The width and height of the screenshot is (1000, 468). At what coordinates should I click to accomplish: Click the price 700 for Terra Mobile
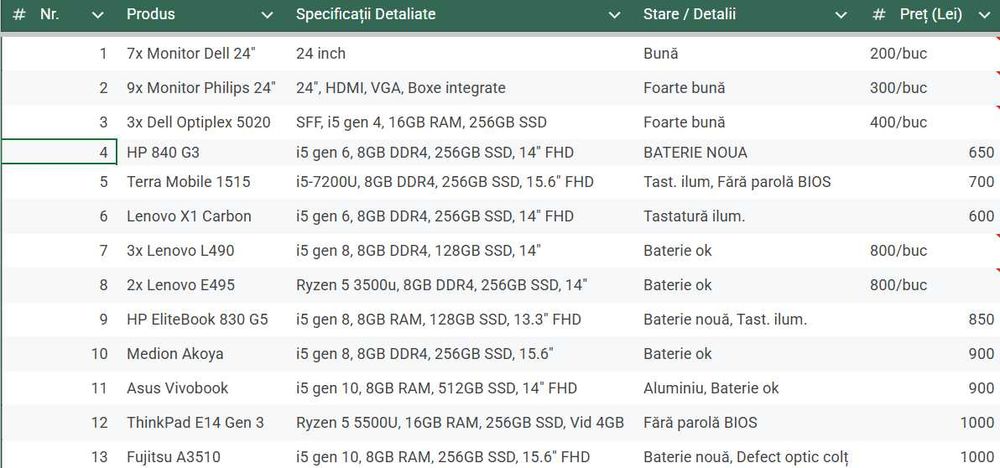981,182
